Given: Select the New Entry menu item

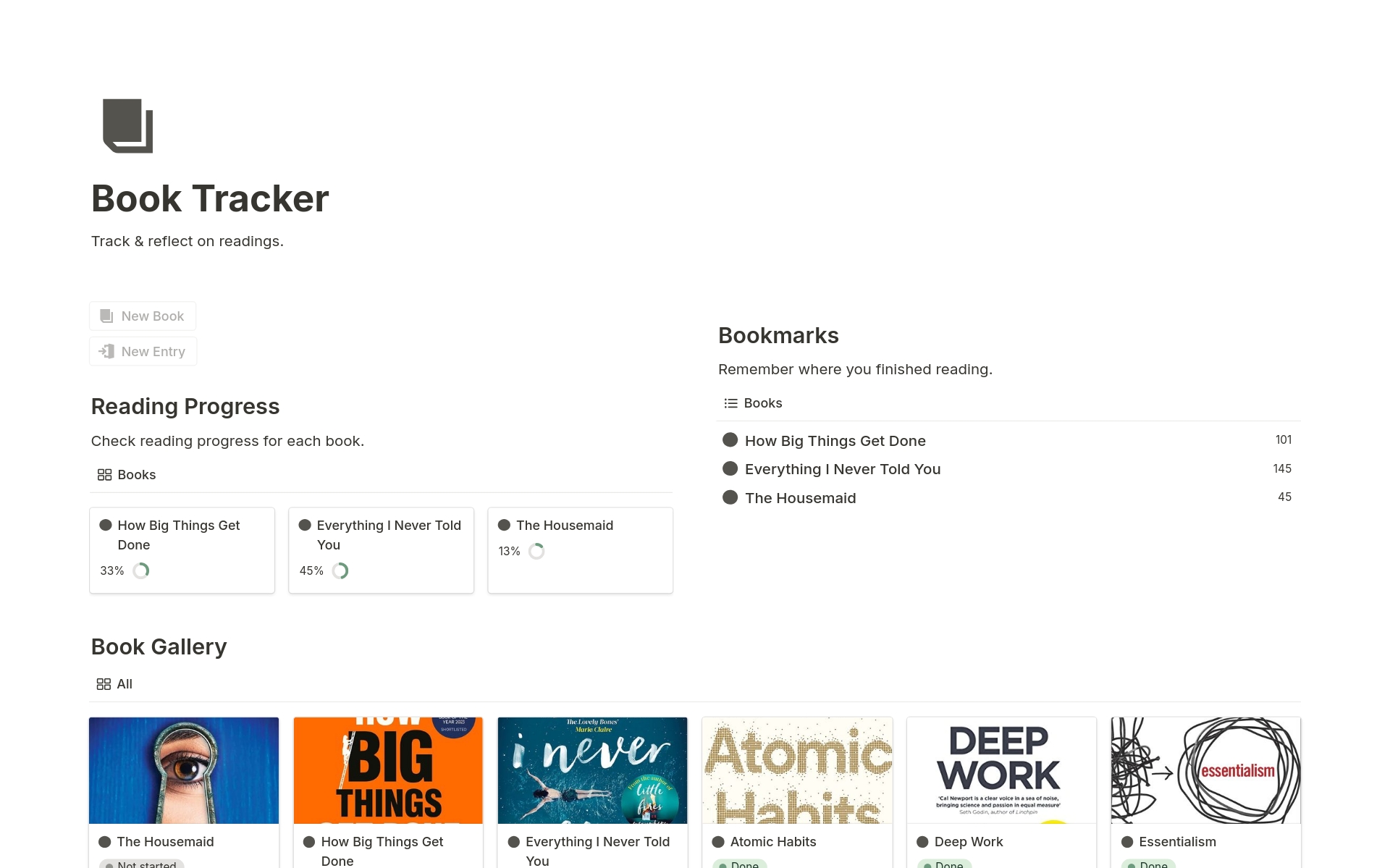Looking at the screenshot, I should pyautogui.click(x=143, y=351).
